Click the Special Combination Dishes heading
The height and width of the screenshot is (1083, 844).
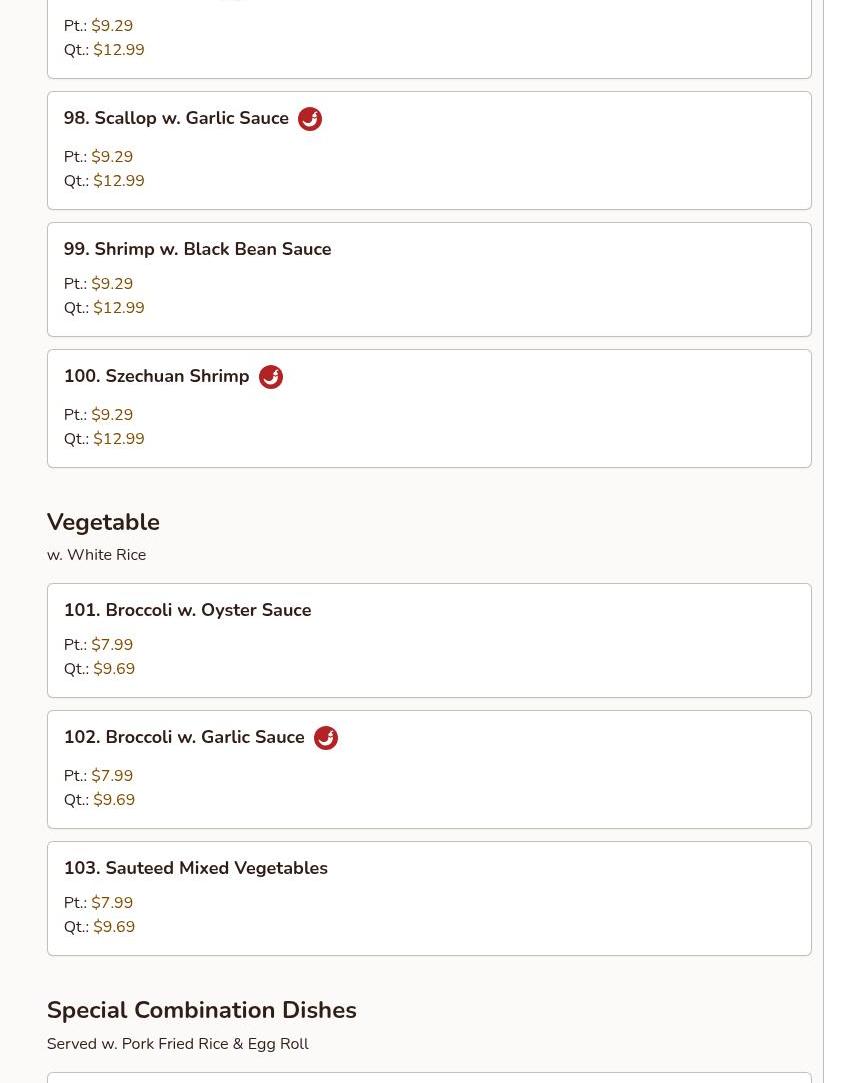tap(201, 1010)
